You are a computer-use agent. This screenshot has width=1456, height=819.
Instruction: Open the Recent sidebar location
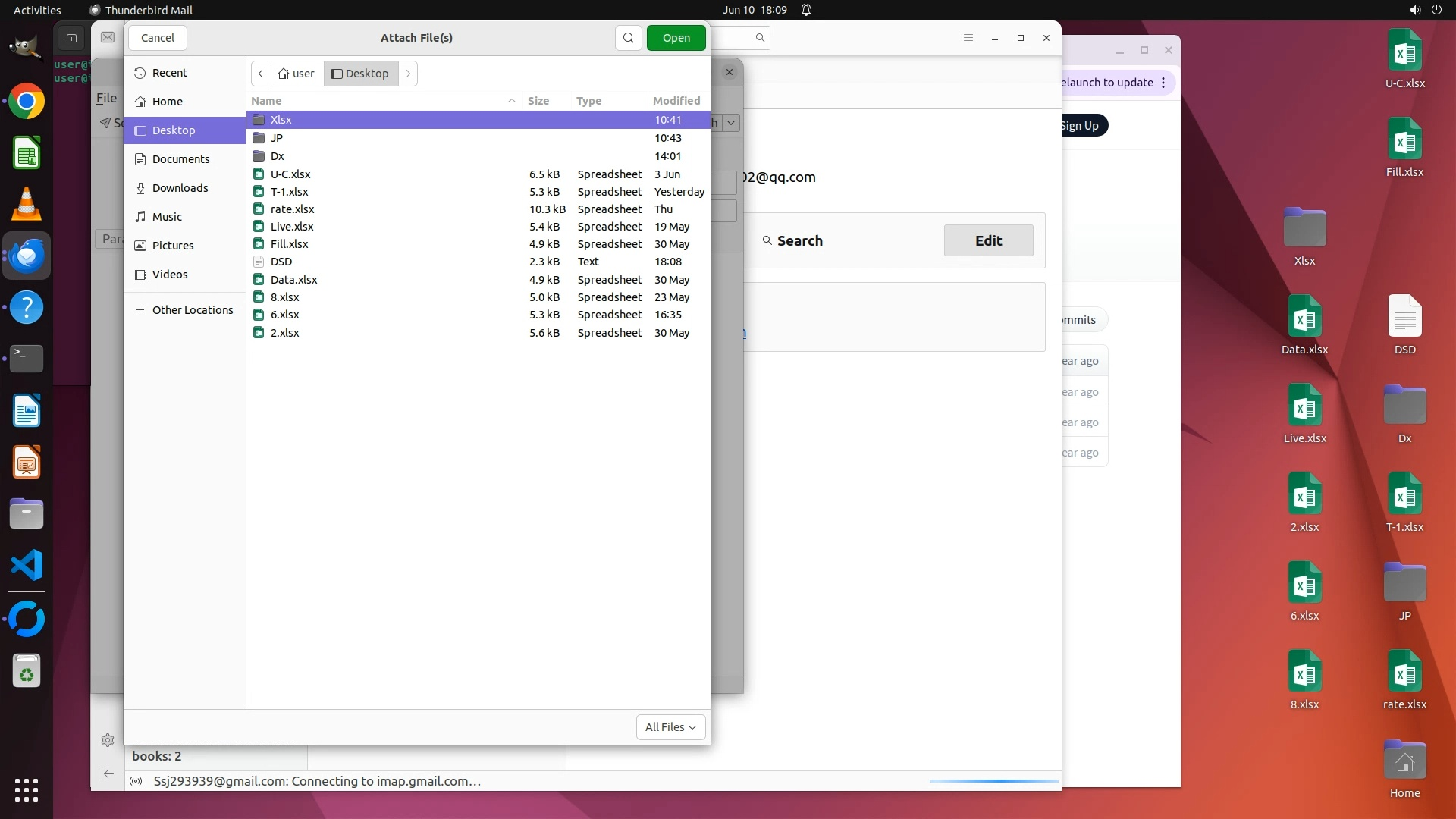coord(169,73)
